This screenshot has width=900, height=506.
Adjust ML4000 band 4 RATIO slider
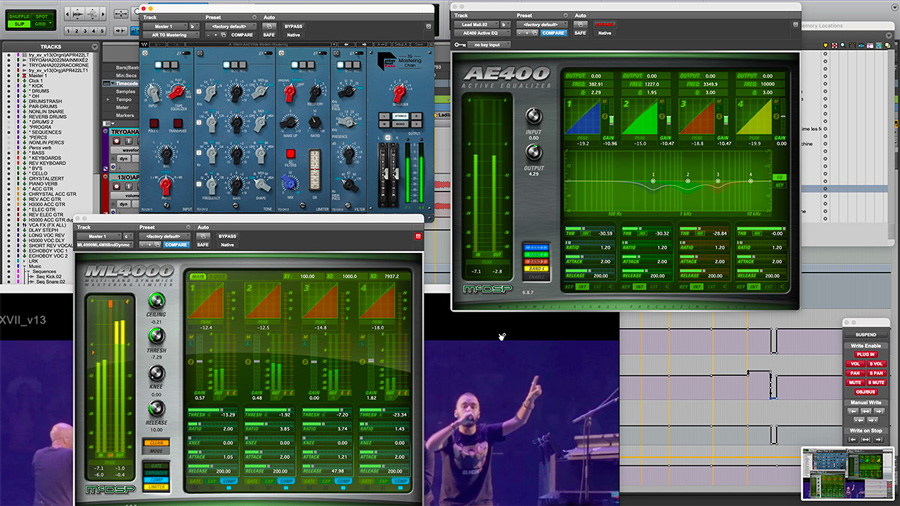tap(383, 424)
